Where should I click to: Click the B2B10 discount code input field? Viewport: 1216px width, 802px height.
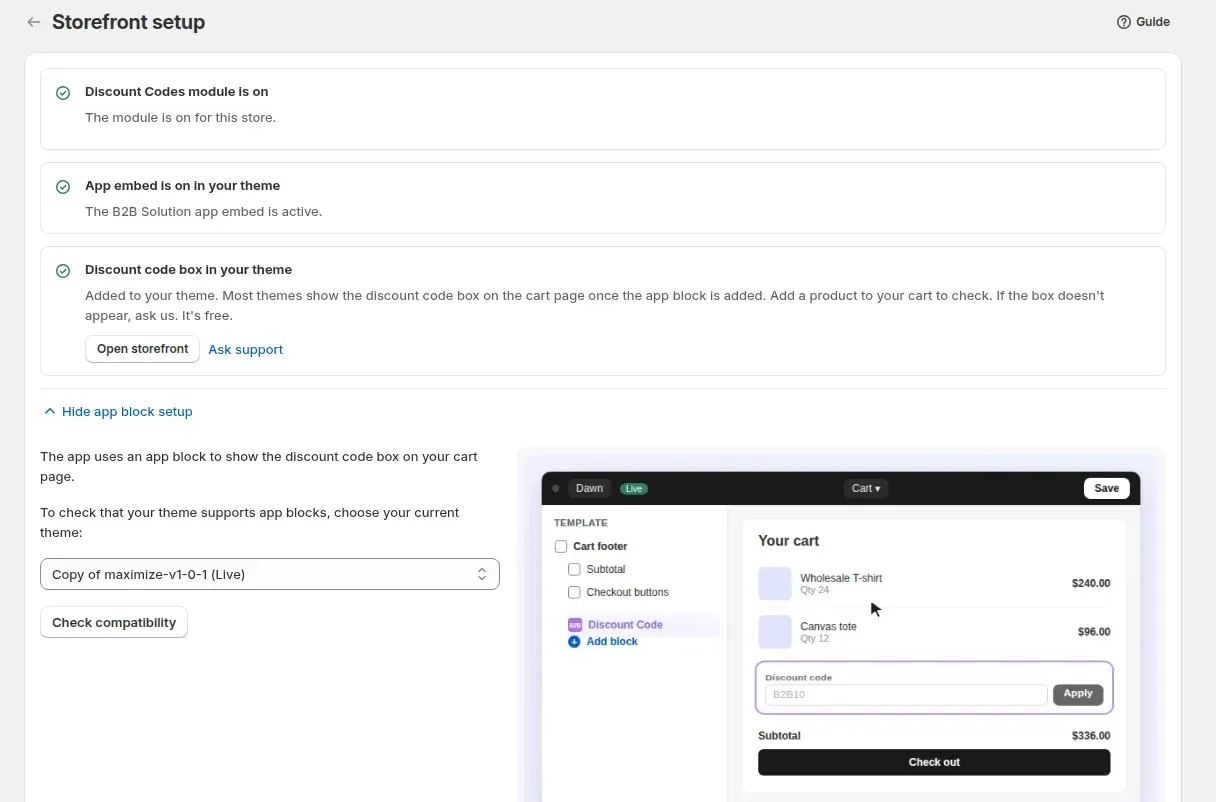point(906,694)
